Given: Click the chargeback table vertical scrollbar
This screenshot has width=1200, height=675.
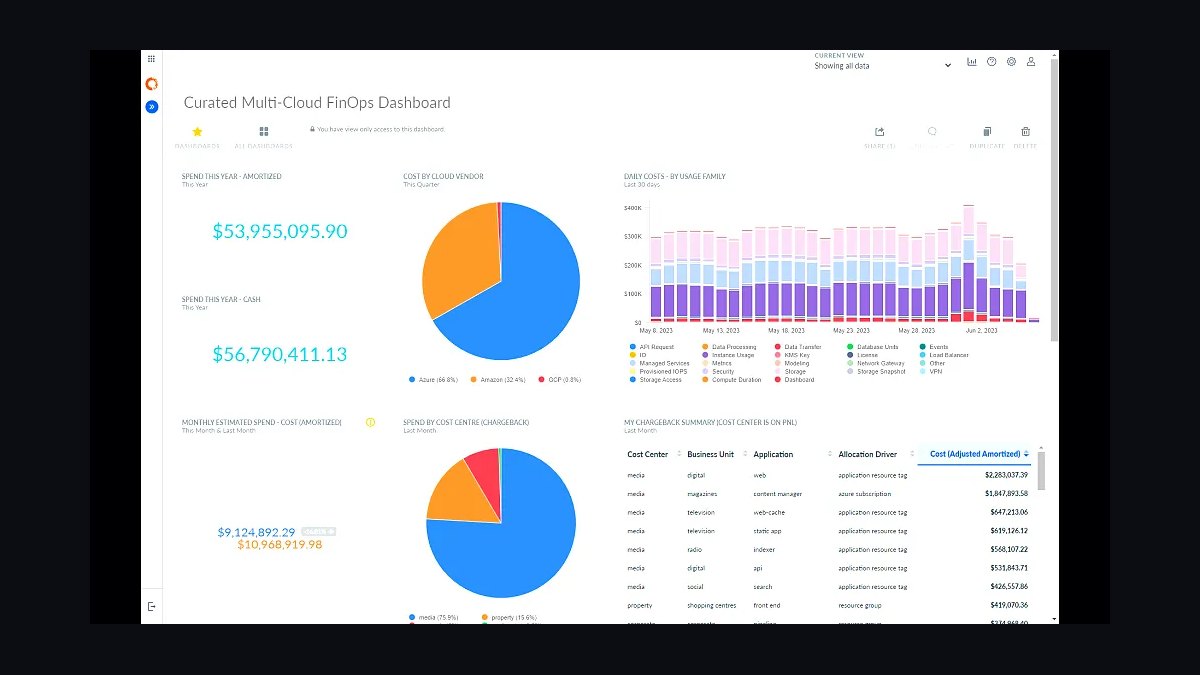Looking at the screenshot, I should click(x=1041, y=470).
